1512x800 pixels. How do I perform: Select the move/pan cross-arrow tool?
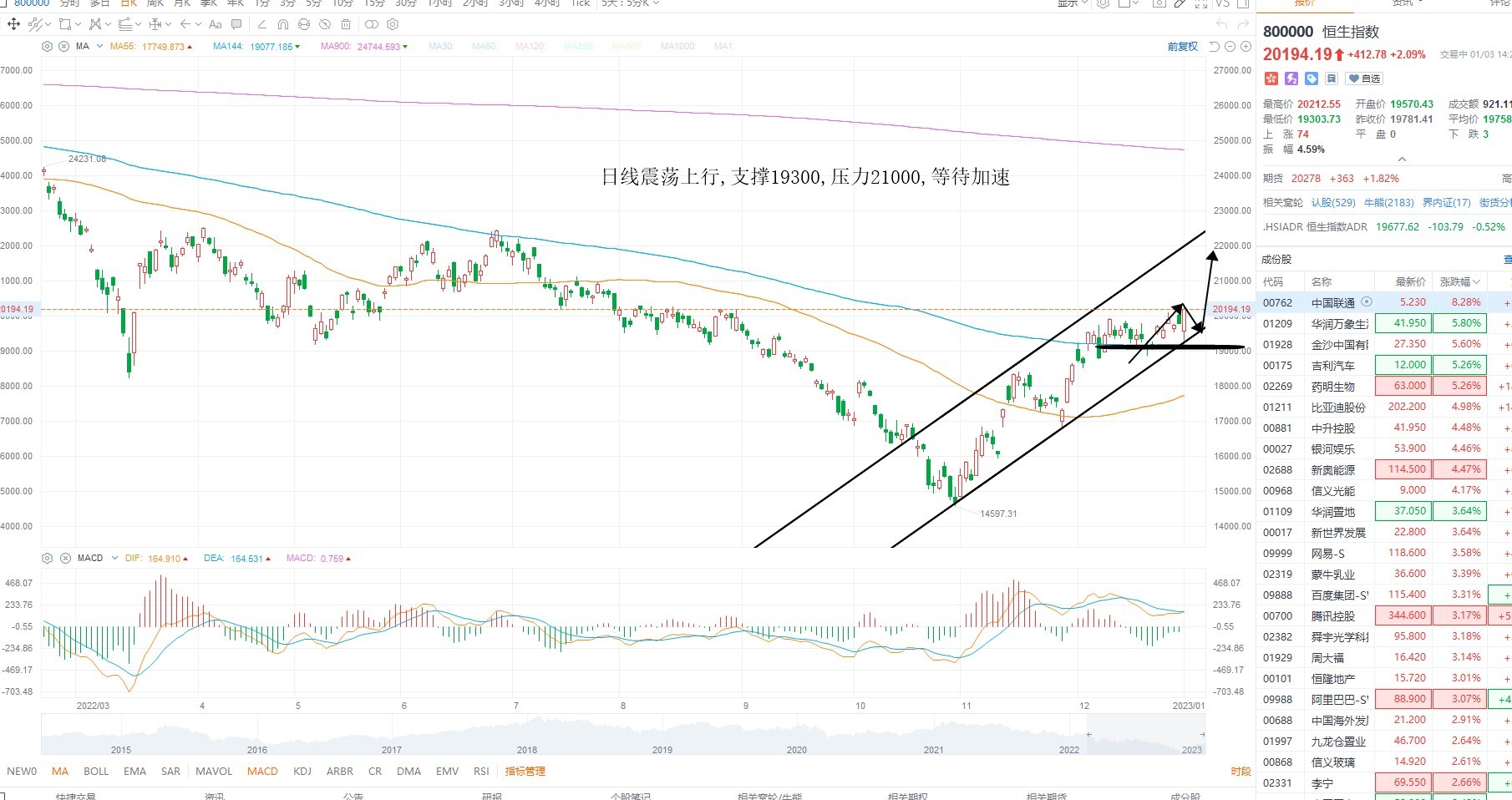point(13,24)
